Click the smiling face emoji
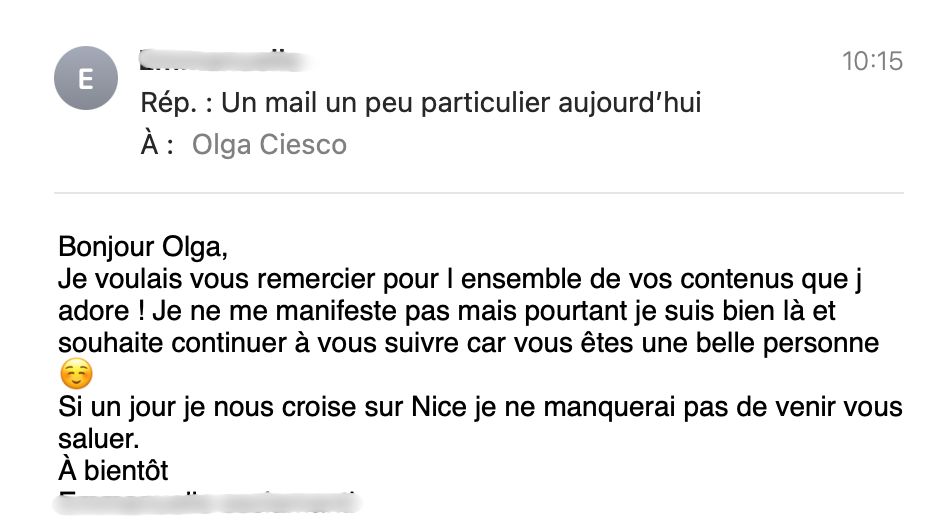 pyautogui.click(x=75, y=376)
